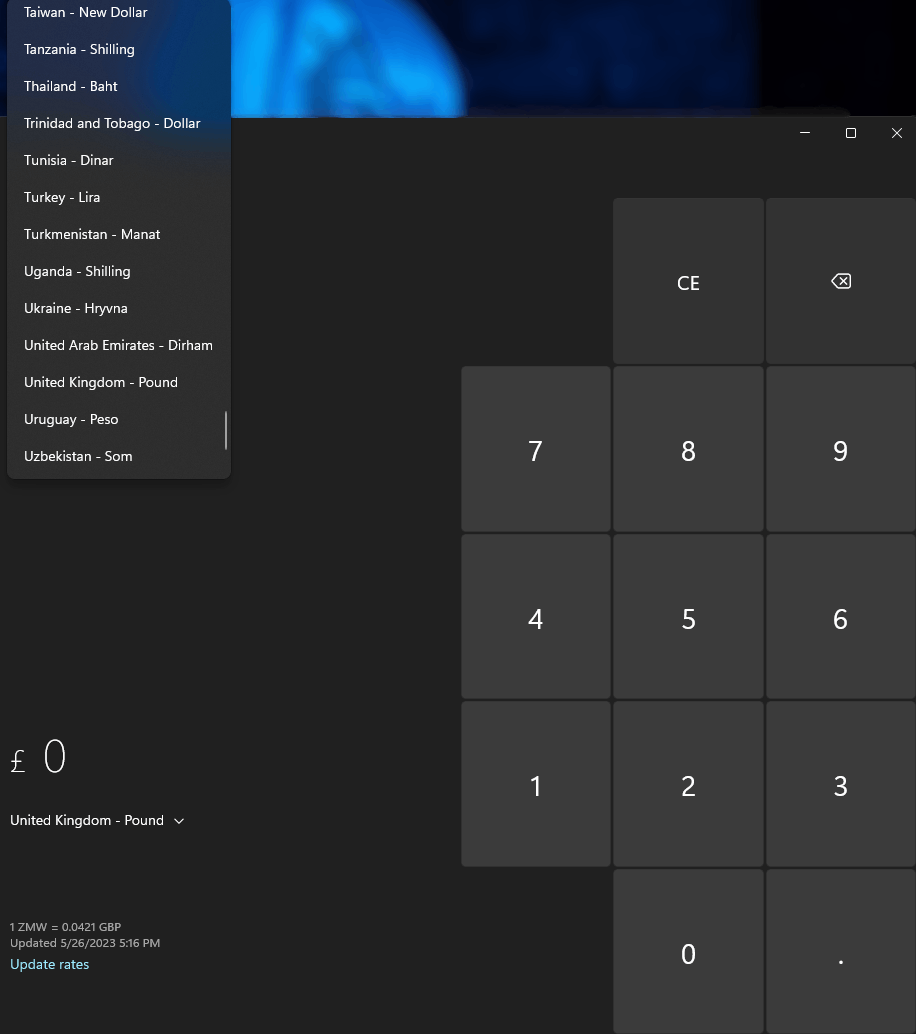Clear entry with the CE key
The width and height of the screenshot is (916, 1034).
(x=688, y=282)
